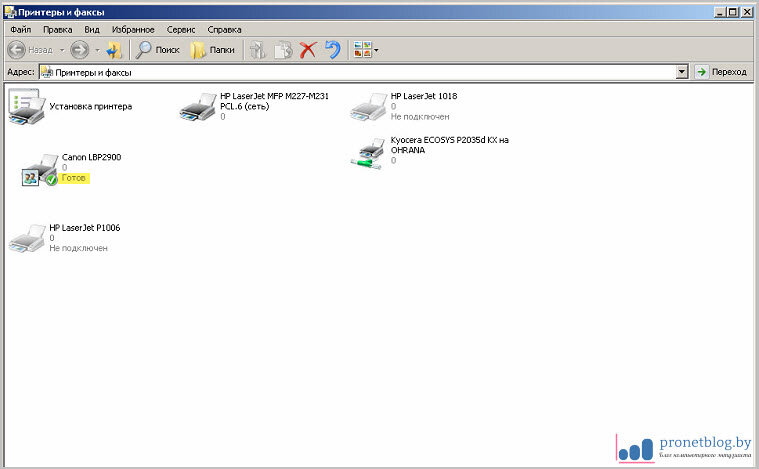Screen dimensions: 759x469
Task: Click the HP LaserJet MFP M227-M231 PCL.6 name
Action: tap(274, 101)
